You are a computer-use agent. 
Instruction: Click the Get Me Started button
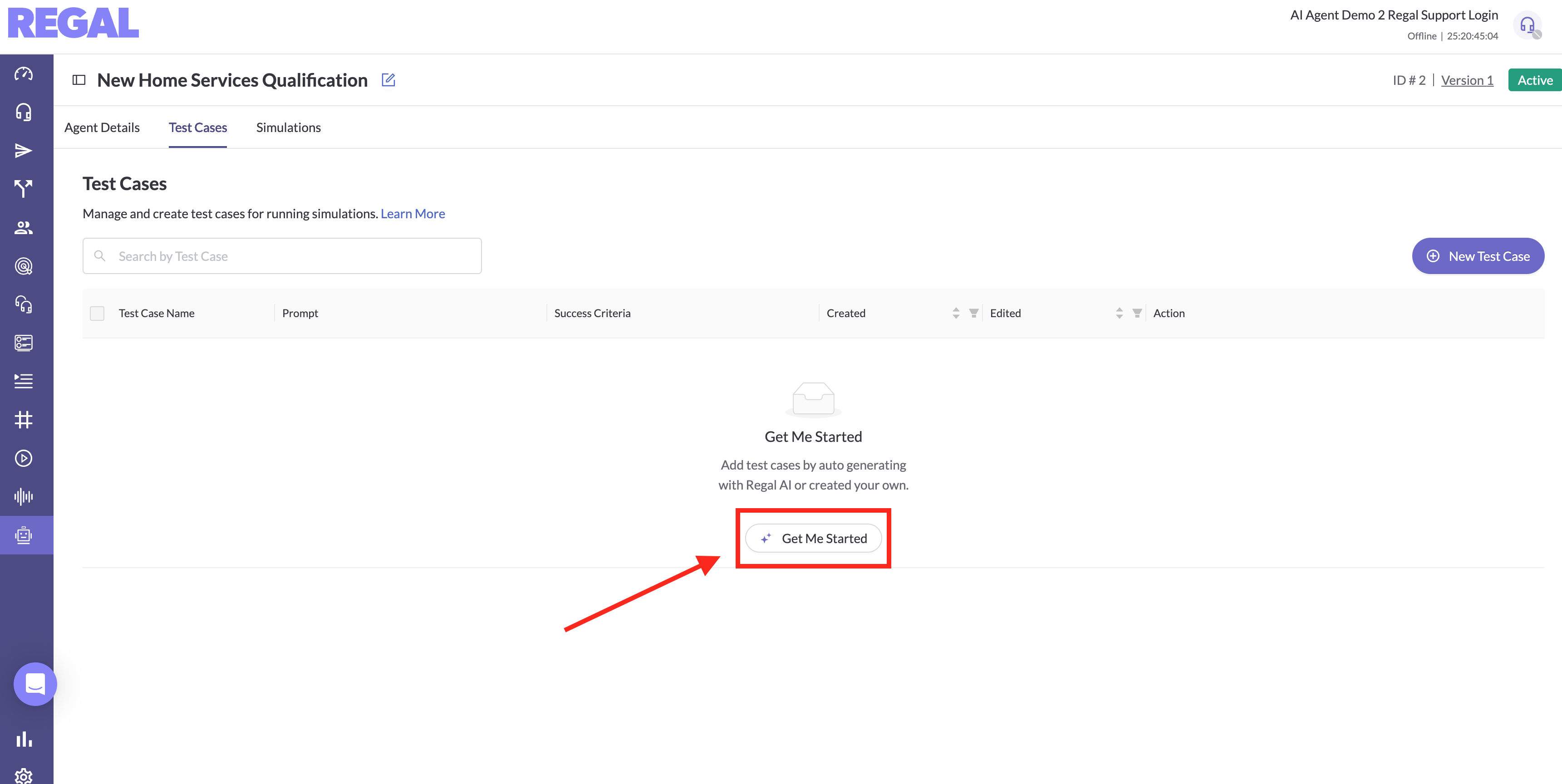pos(813,539)
